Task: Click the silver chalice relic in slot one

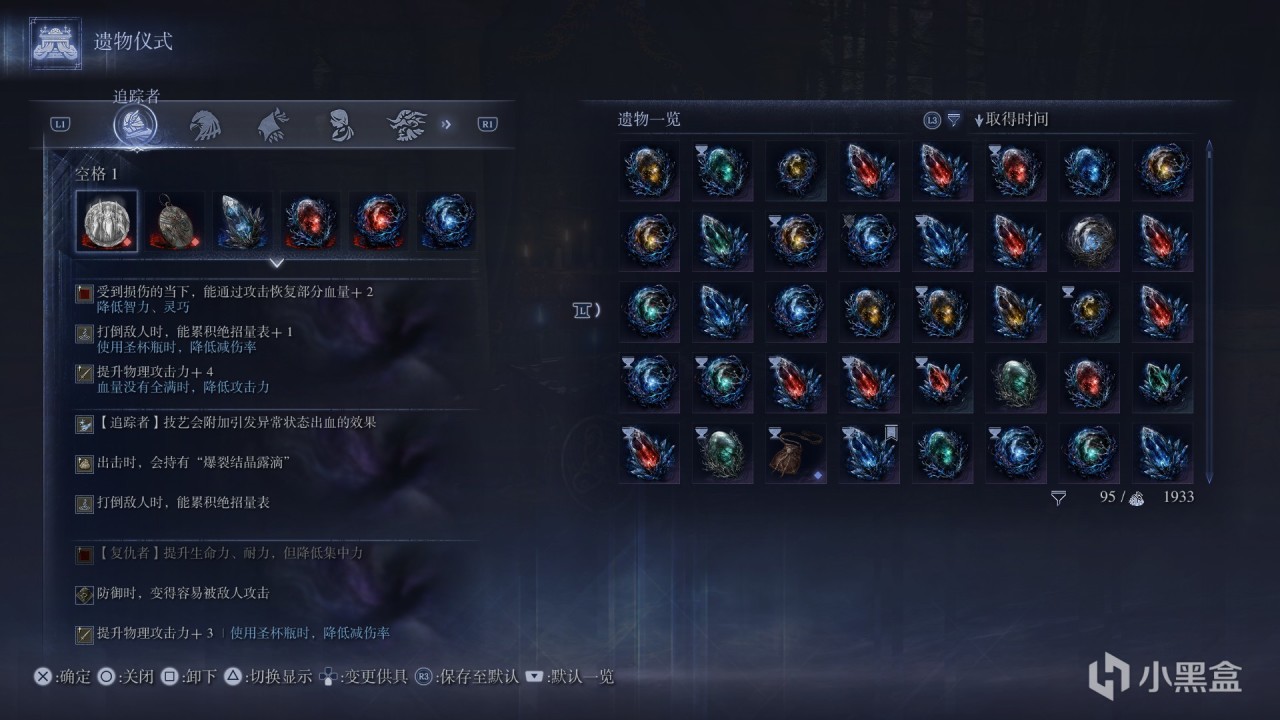Action: 107,221
